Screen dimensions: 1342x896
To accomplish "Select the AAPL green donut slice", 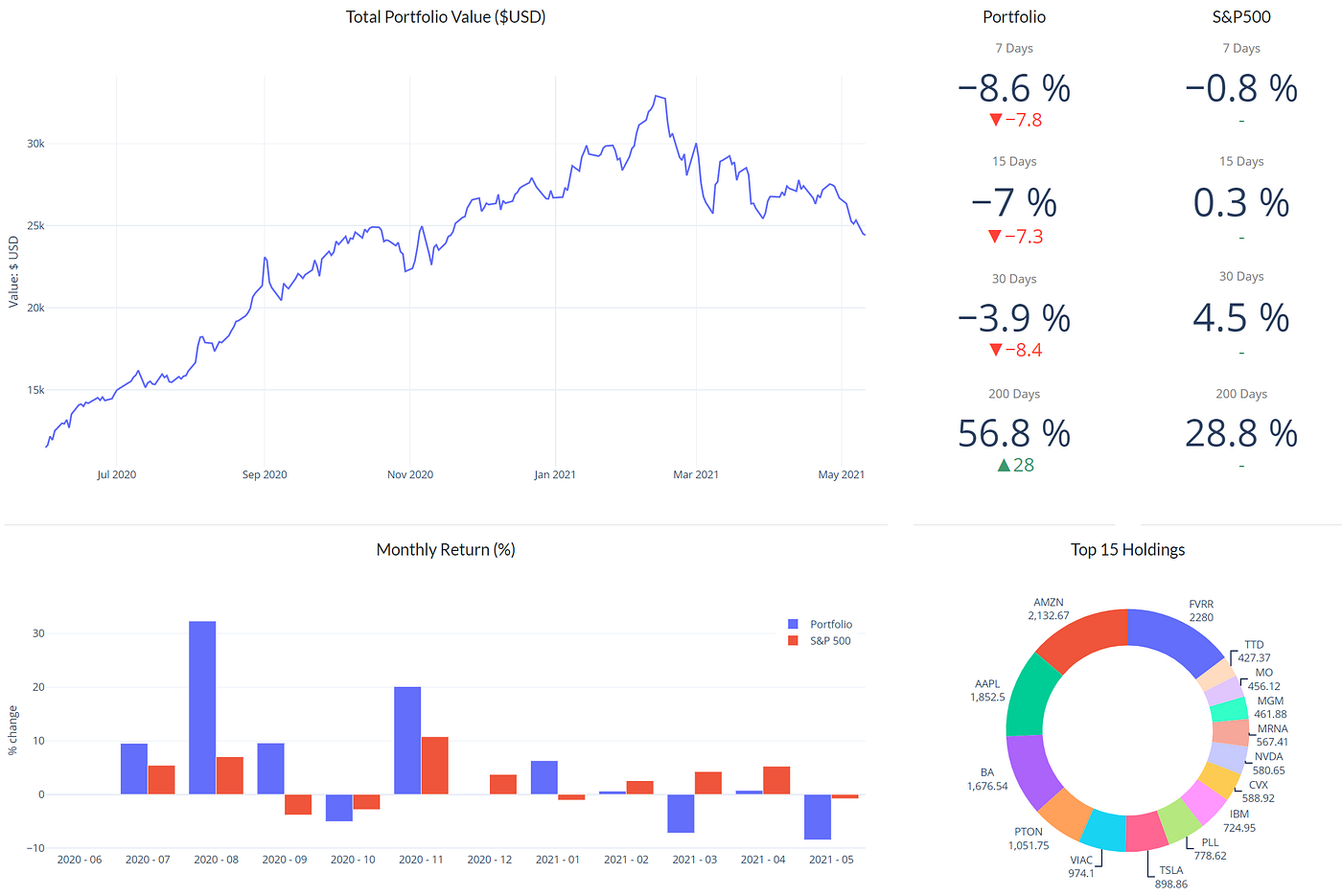I will tap(1032, 695).
